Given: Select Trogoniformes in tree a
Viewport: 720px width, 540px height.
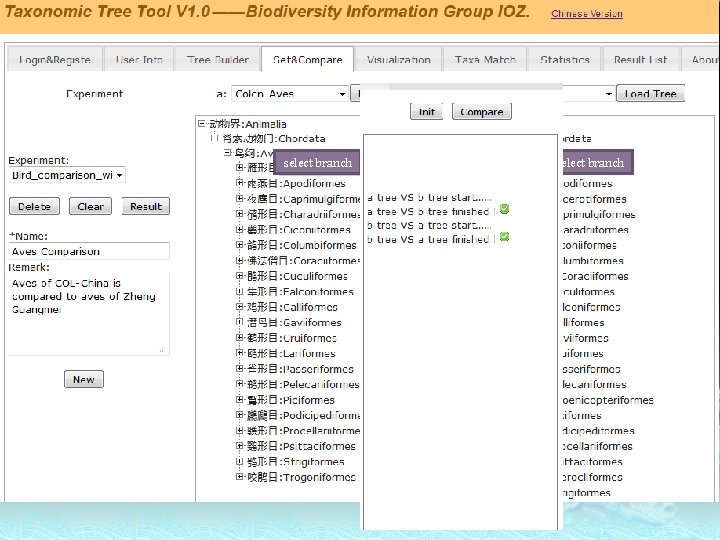Looking at the screenshot, I should tap(301, 477).
